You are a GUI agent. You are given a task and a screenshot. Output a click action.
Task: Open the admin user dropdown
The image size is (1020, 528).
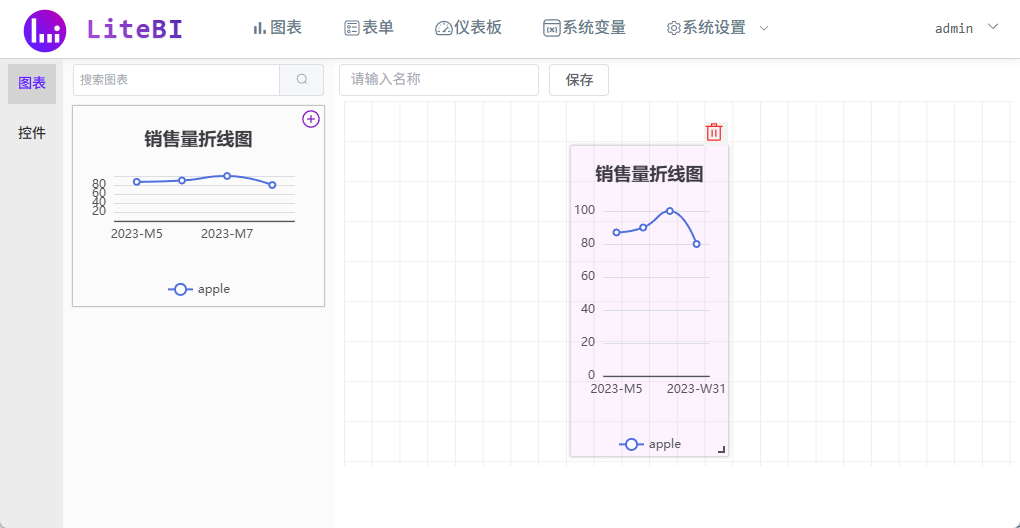pos(966,28)
